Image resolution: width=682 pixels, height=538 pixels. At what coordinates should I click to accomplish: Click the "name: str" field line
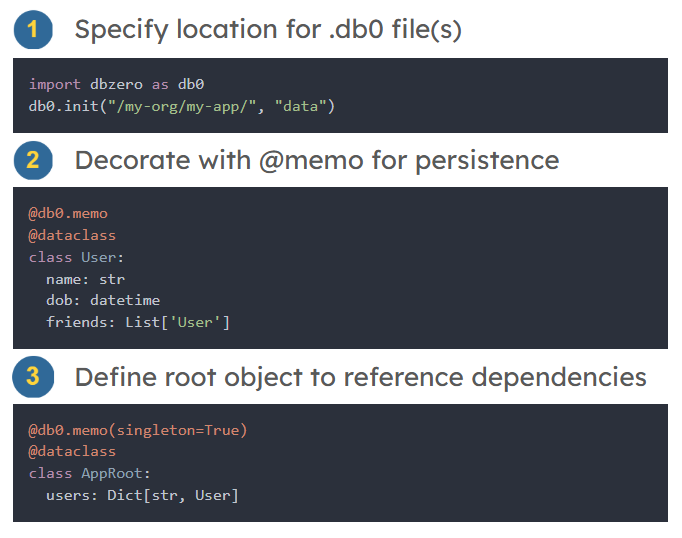coord(86,279)
